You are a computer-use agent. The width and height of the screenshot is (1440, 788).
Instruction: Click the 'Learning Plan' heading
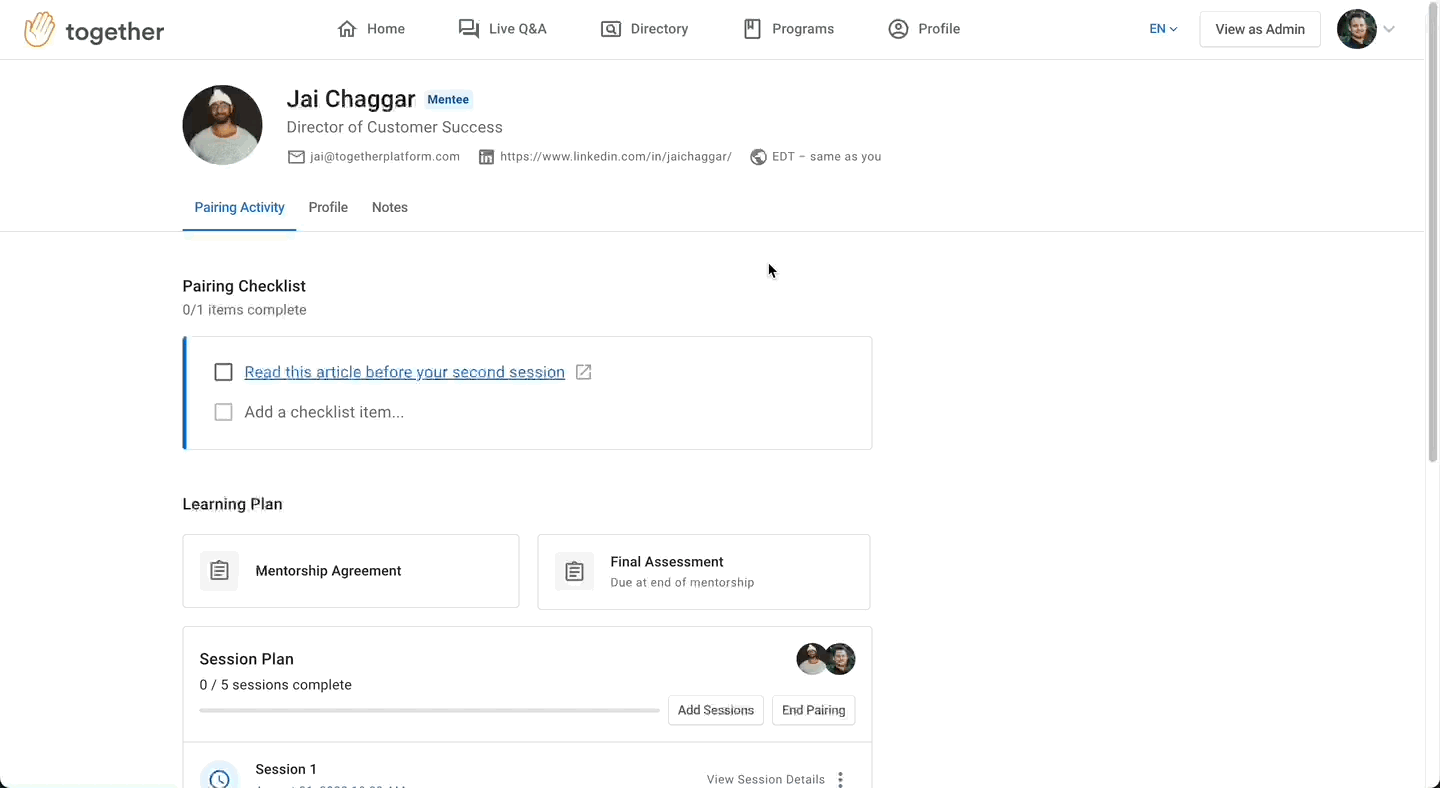point(233,504)
